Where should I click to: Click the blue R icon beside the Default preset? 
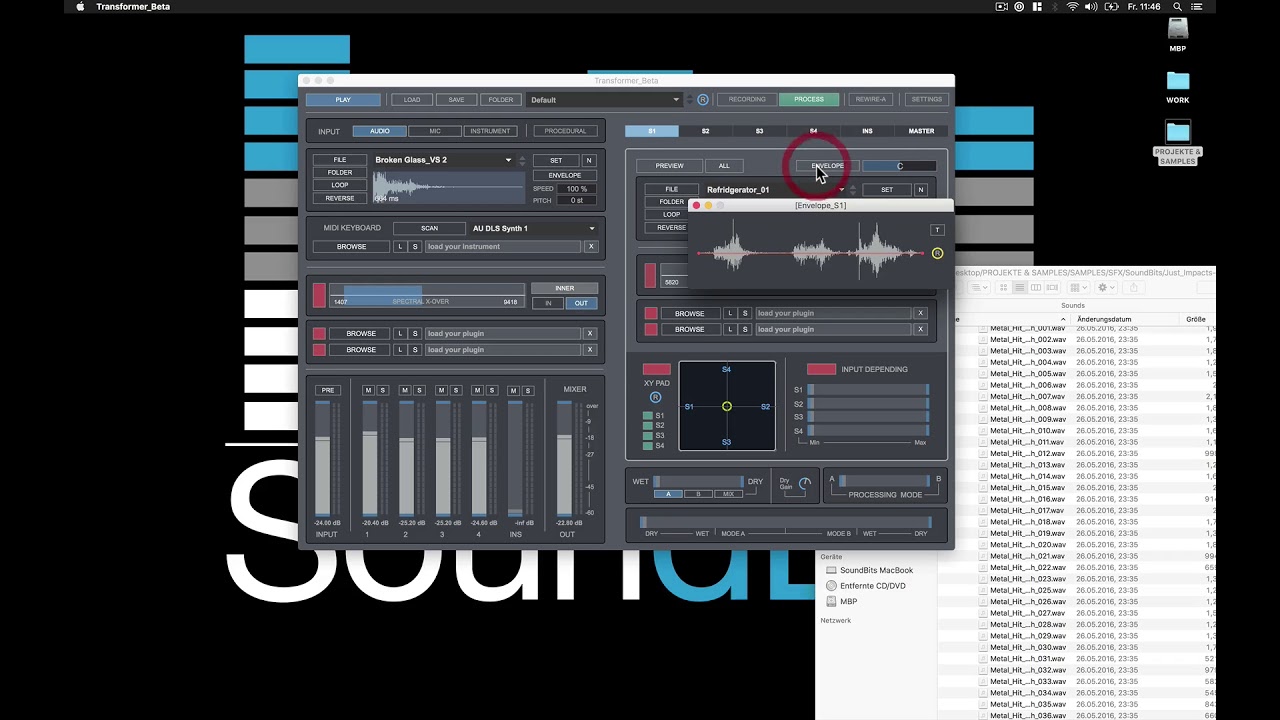pos(703,100)
